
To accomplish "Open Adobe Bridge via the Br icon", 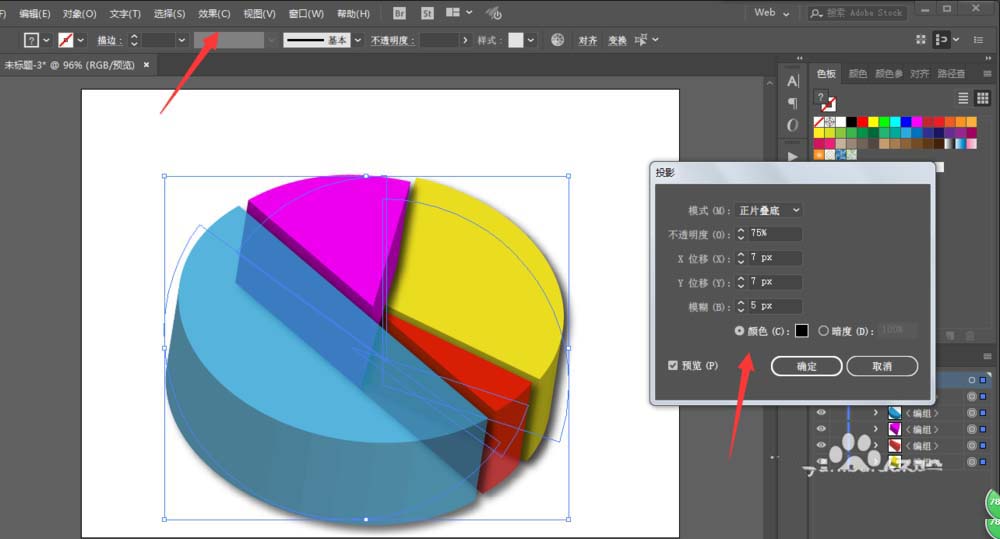I will tap(399, 13).
